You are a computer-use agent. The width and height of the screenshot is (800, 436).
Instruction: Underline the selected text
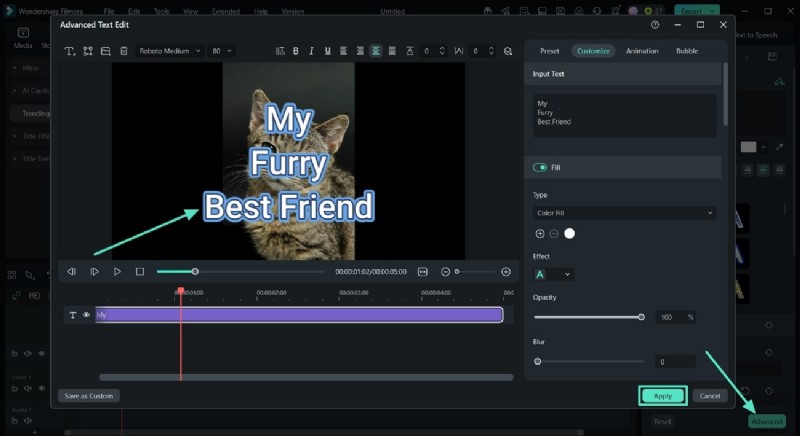[x=327, y=51]
